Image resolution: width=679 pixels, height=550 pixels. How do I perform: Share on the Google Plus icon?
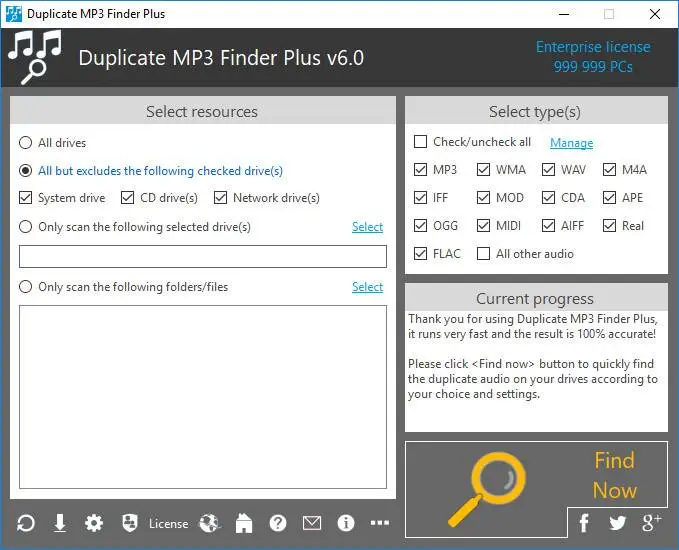tap(651, 523)
